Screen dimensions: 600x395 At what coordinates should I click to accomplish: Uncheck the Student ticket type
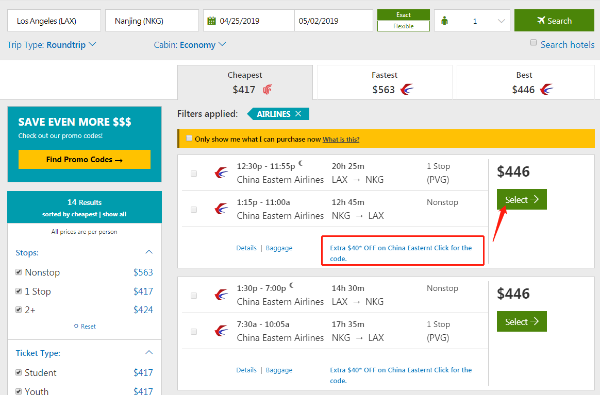pyautogui.click(x=18, y=372)
